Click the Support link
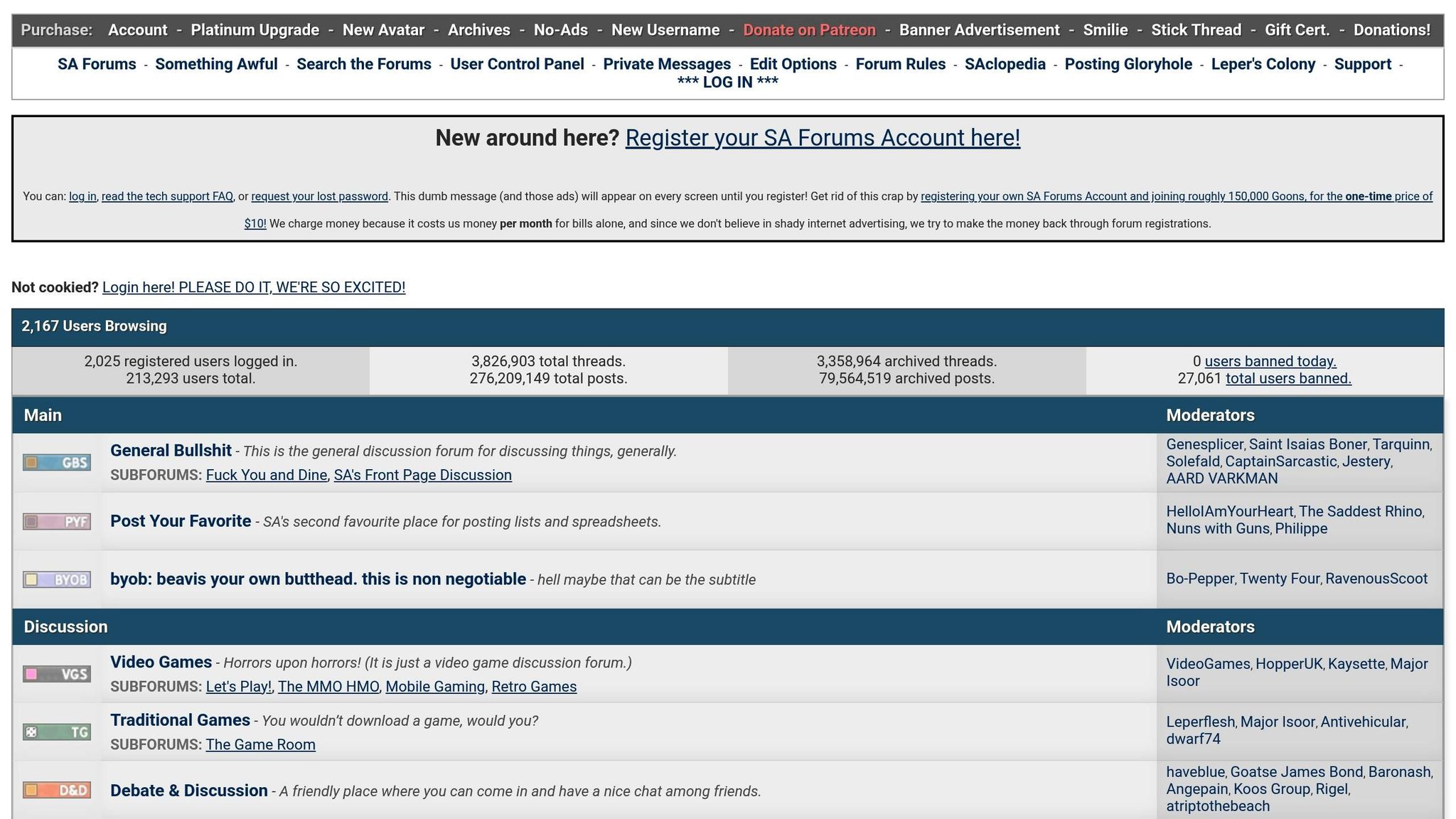The height and width of the screenshot is (819, 1456). pyautogui.click(x=1363, y=64)
